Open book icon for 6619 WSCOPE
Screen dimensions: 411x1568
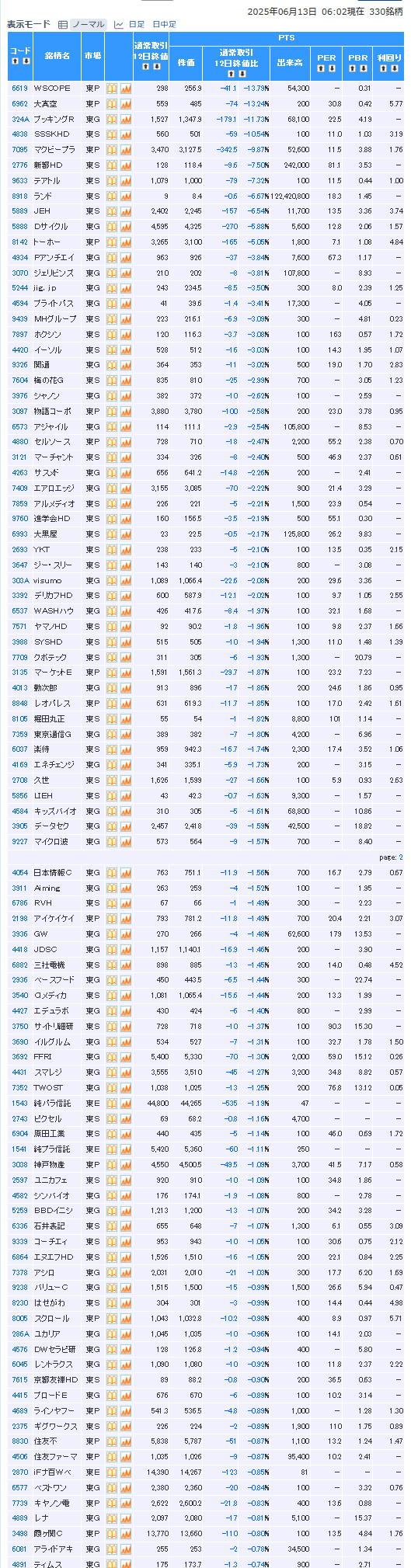point(111,89)
